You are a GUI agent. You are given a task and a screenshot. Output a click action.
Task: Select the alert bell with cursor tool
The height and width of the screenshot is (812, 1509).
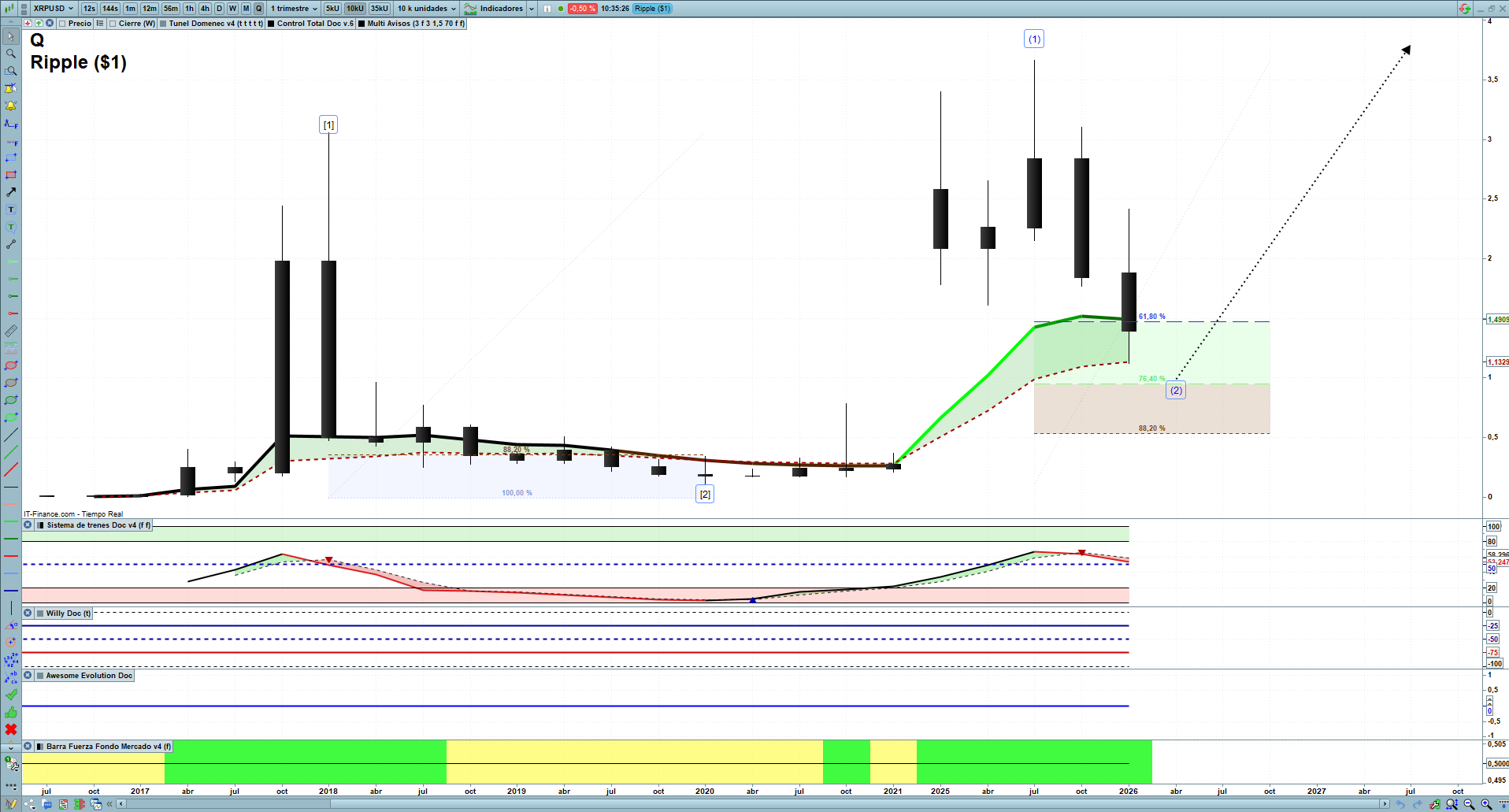pos(11,88)
